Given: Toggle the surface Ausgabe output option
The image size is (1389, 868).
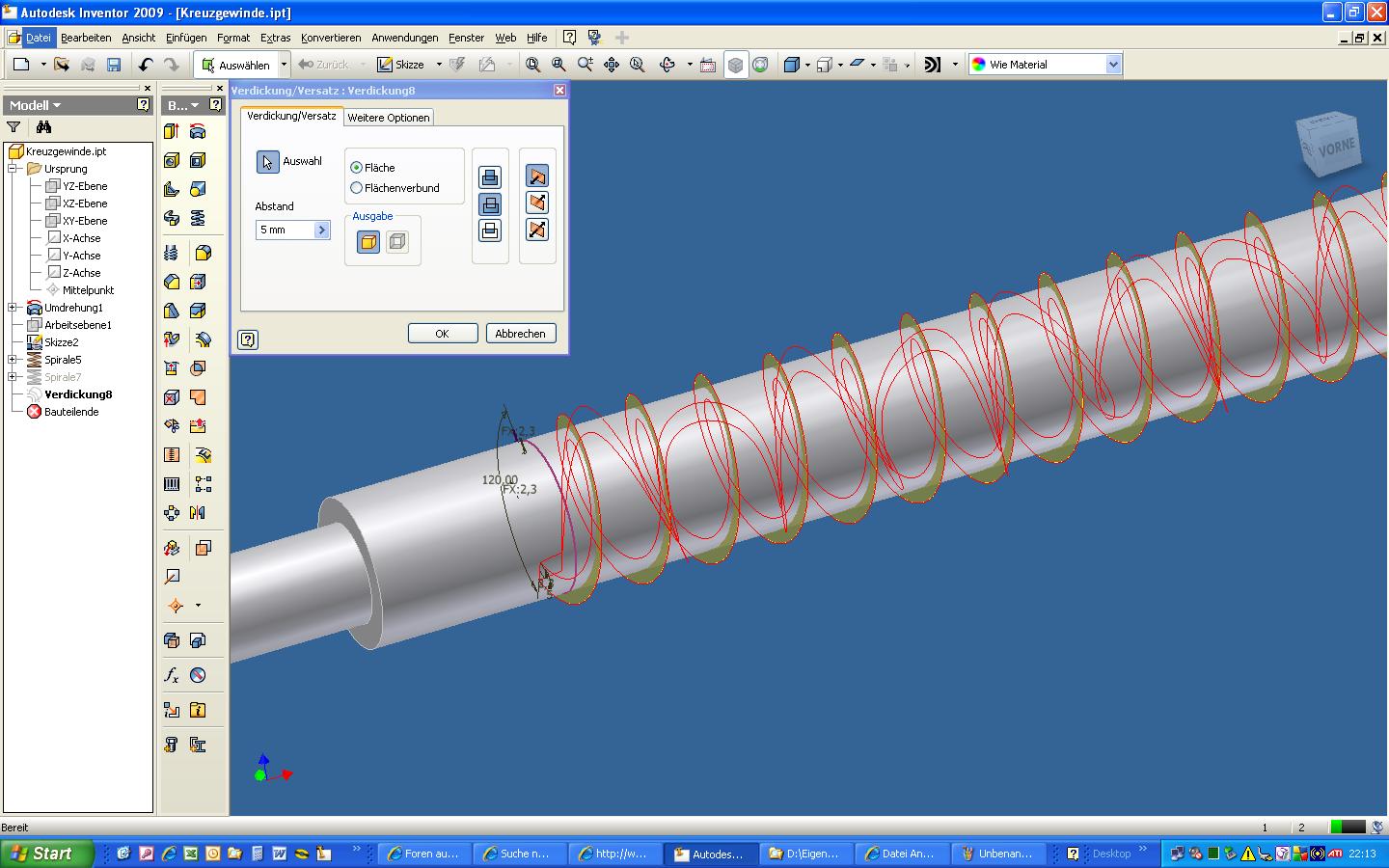Looking at the screenshot, I should tap(396, 242).
